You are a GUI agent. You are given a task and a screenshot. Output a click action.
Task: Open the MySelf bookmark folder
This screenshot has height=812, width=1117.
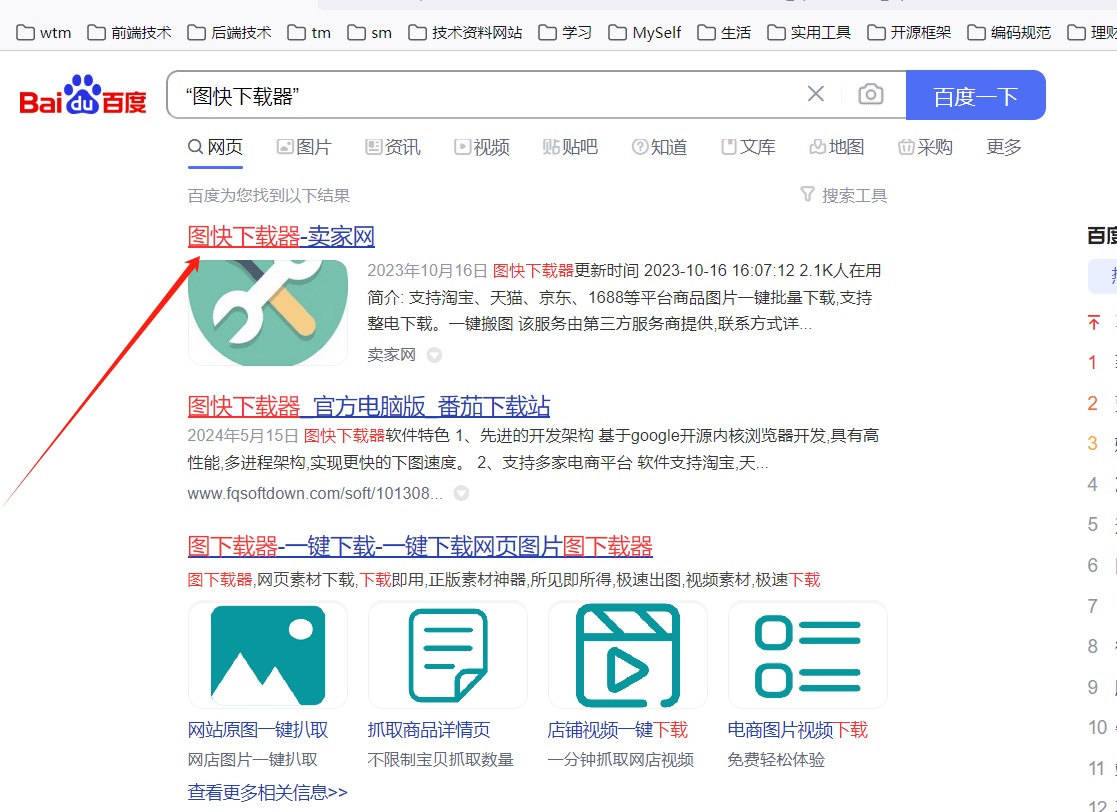click(645, 33)
